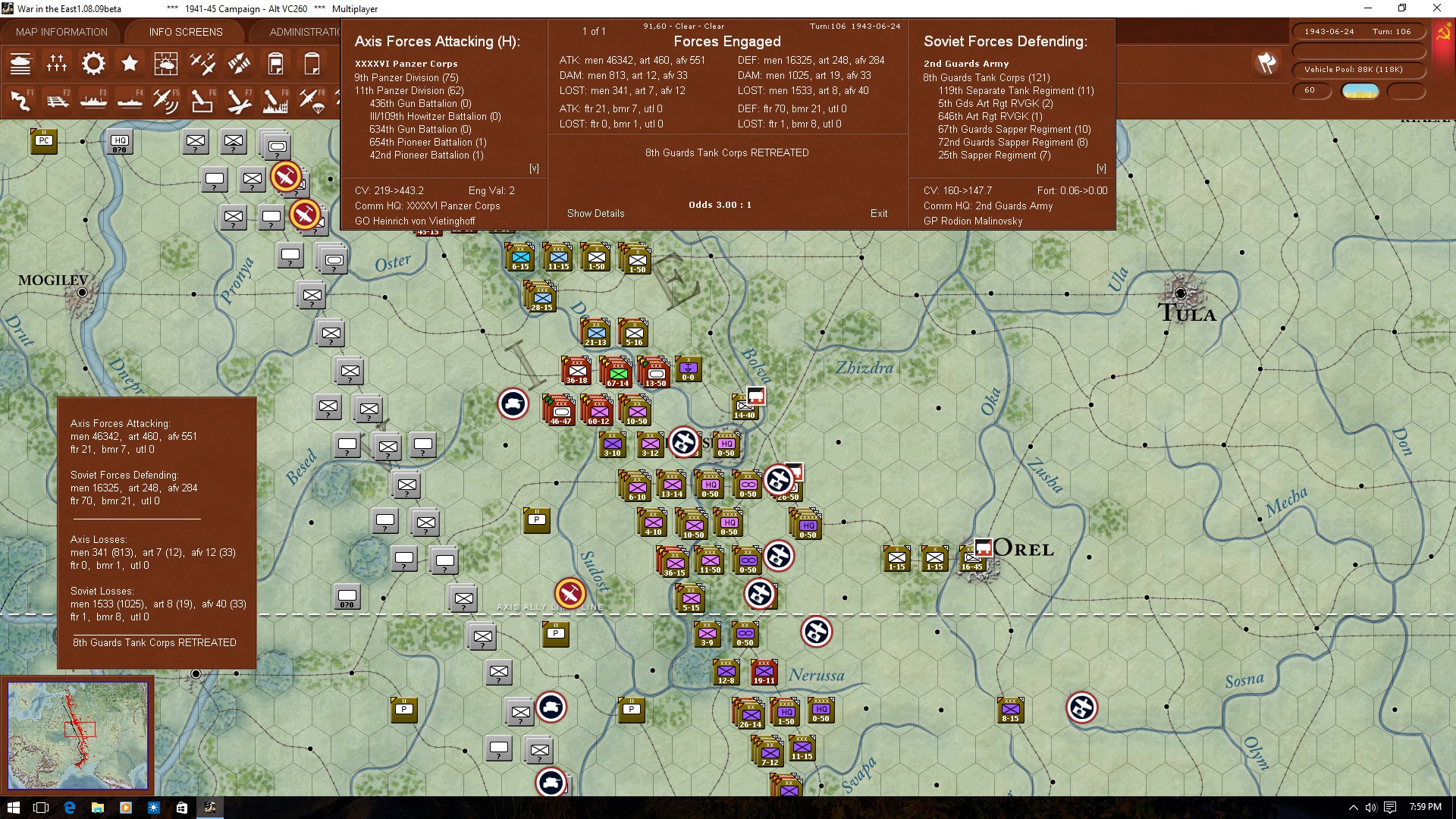Viewport: 1456px width, 819px height.
Task: Select F3 naval transport ship mode
Action: [93, 100]
